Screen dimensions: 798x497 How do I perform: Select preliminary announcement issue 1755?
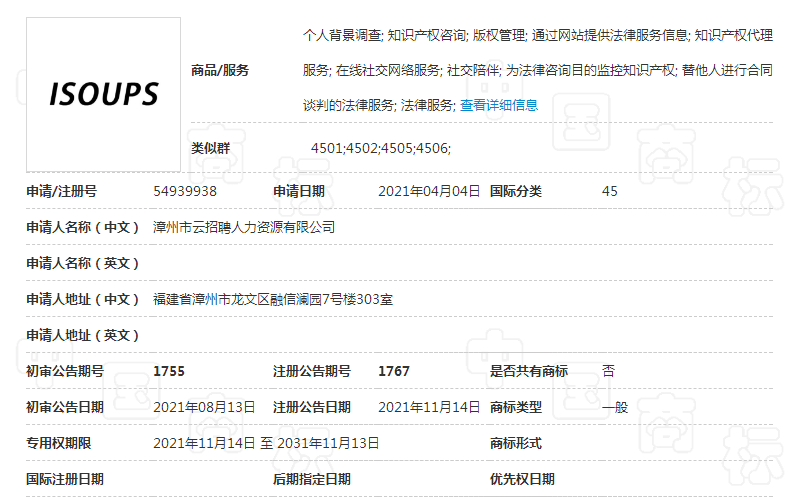[169, 371]
